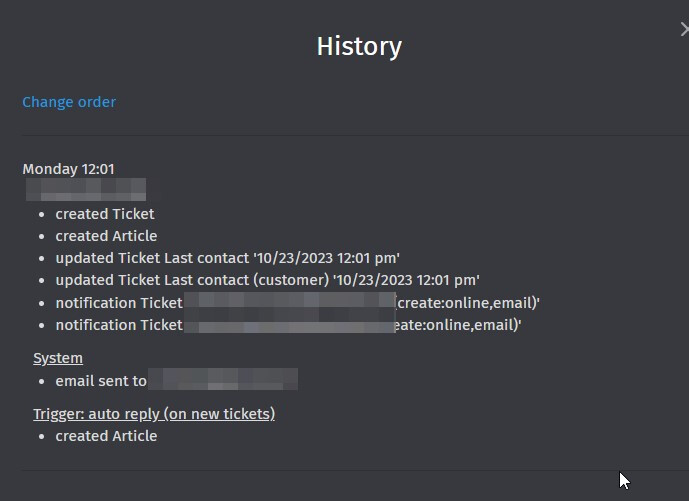Image resolution: width=689 pixels, height=501 pixels.
Task: Click the blurred user name under Monday 12:01
Action: pyautogui.click(x=86, y=189)
